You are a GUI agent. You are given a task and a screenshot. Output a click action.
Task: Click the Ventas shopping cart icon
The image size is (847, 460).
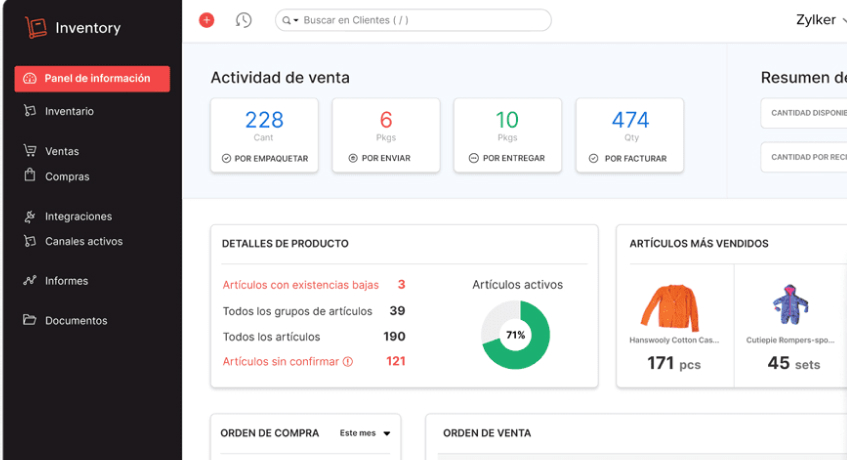(x=30, y=151)
